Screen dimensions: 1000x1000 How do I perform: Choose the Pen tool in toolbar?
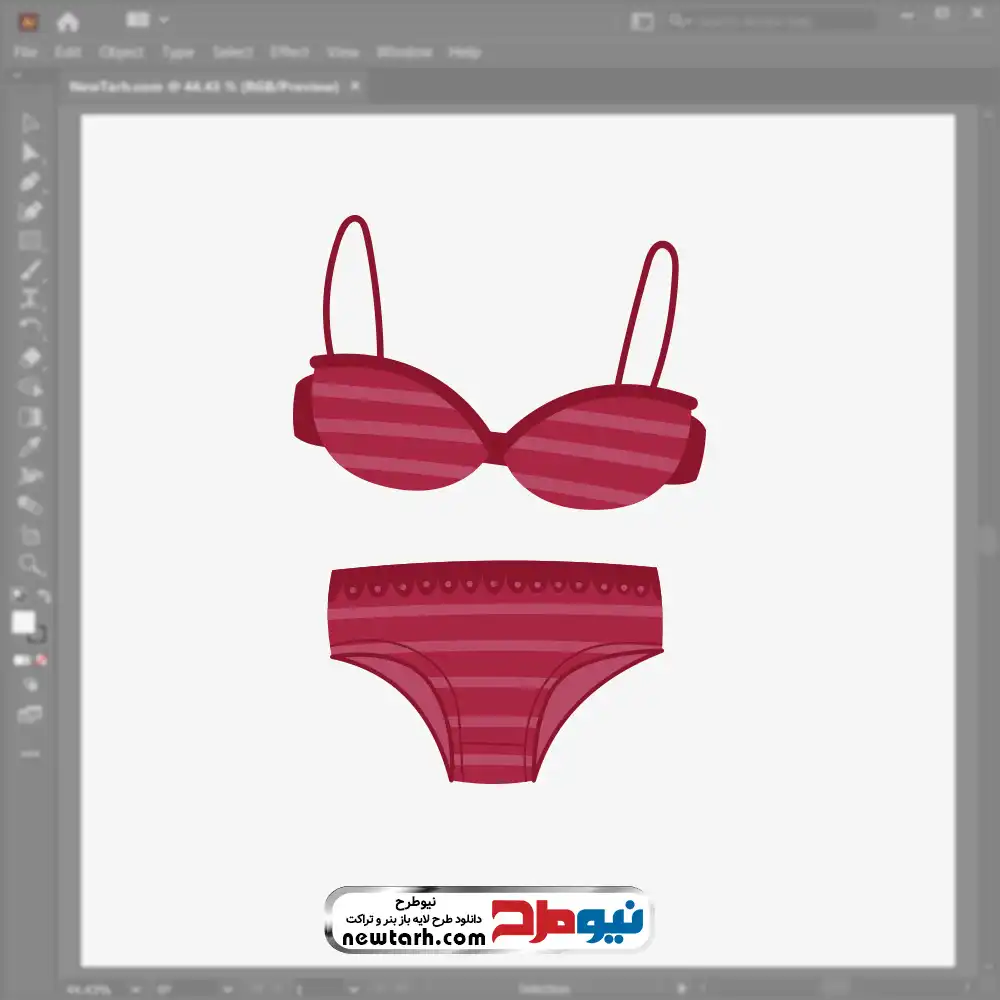point(30,182)
